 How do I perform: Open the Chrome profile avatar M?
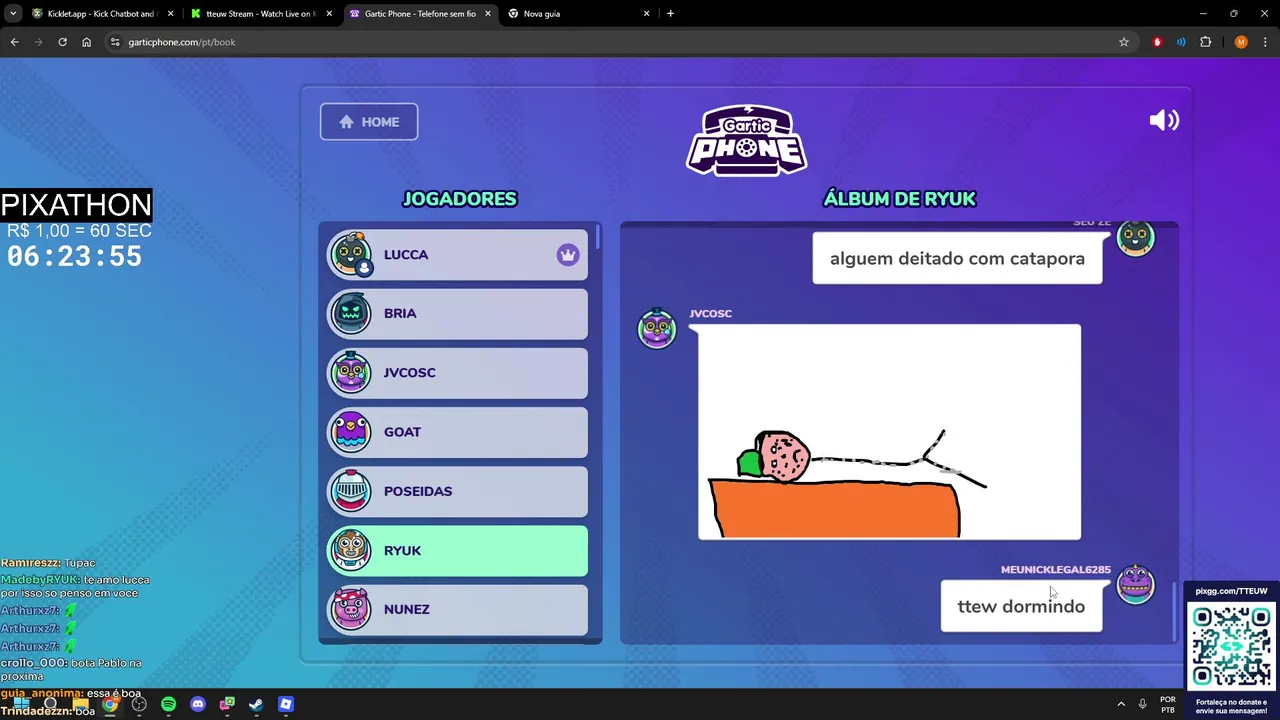pos(1241,42)
